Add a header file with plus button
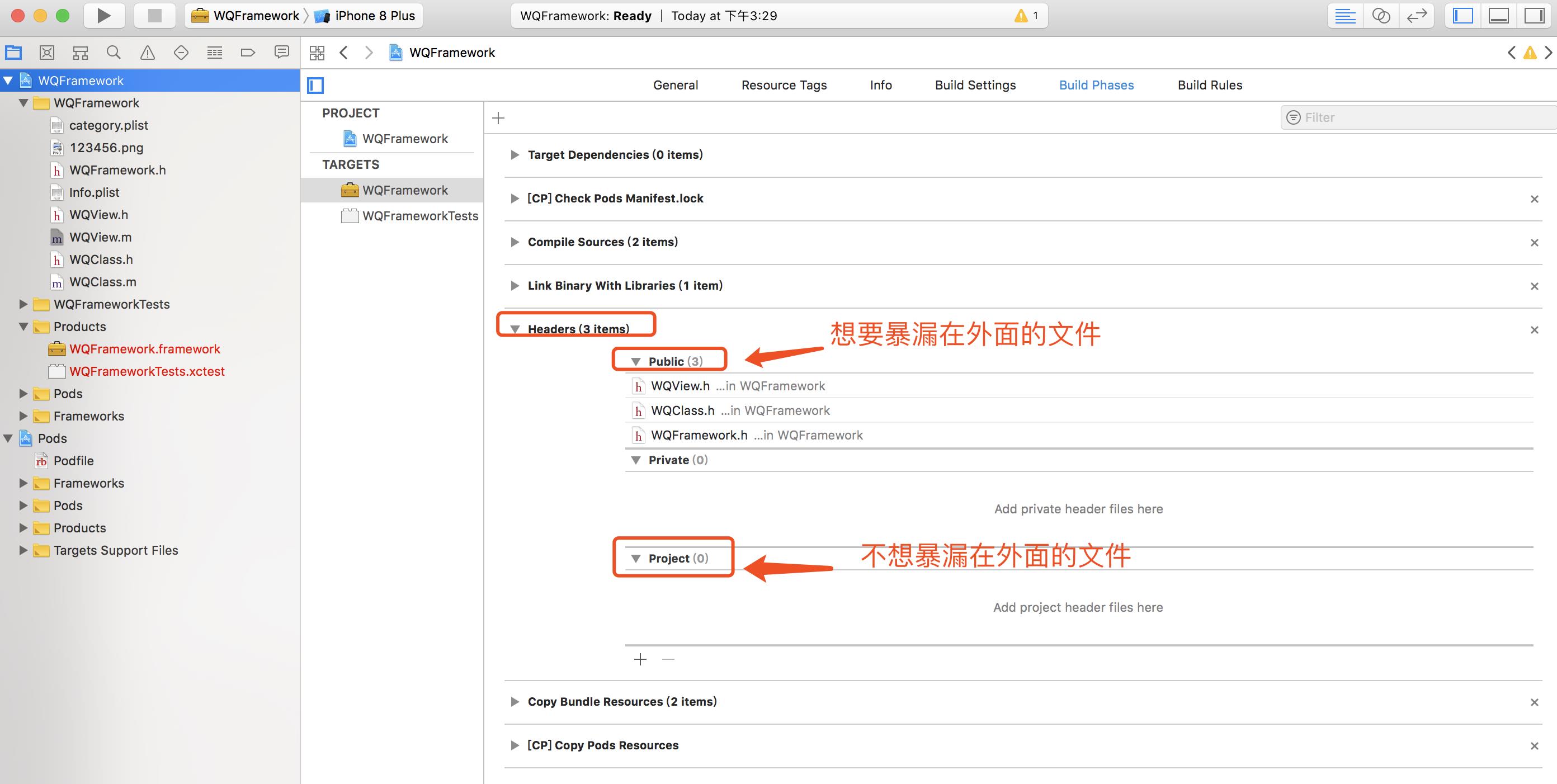The height and width of the screenshot is (784, 1557). [x=640, y=659]
